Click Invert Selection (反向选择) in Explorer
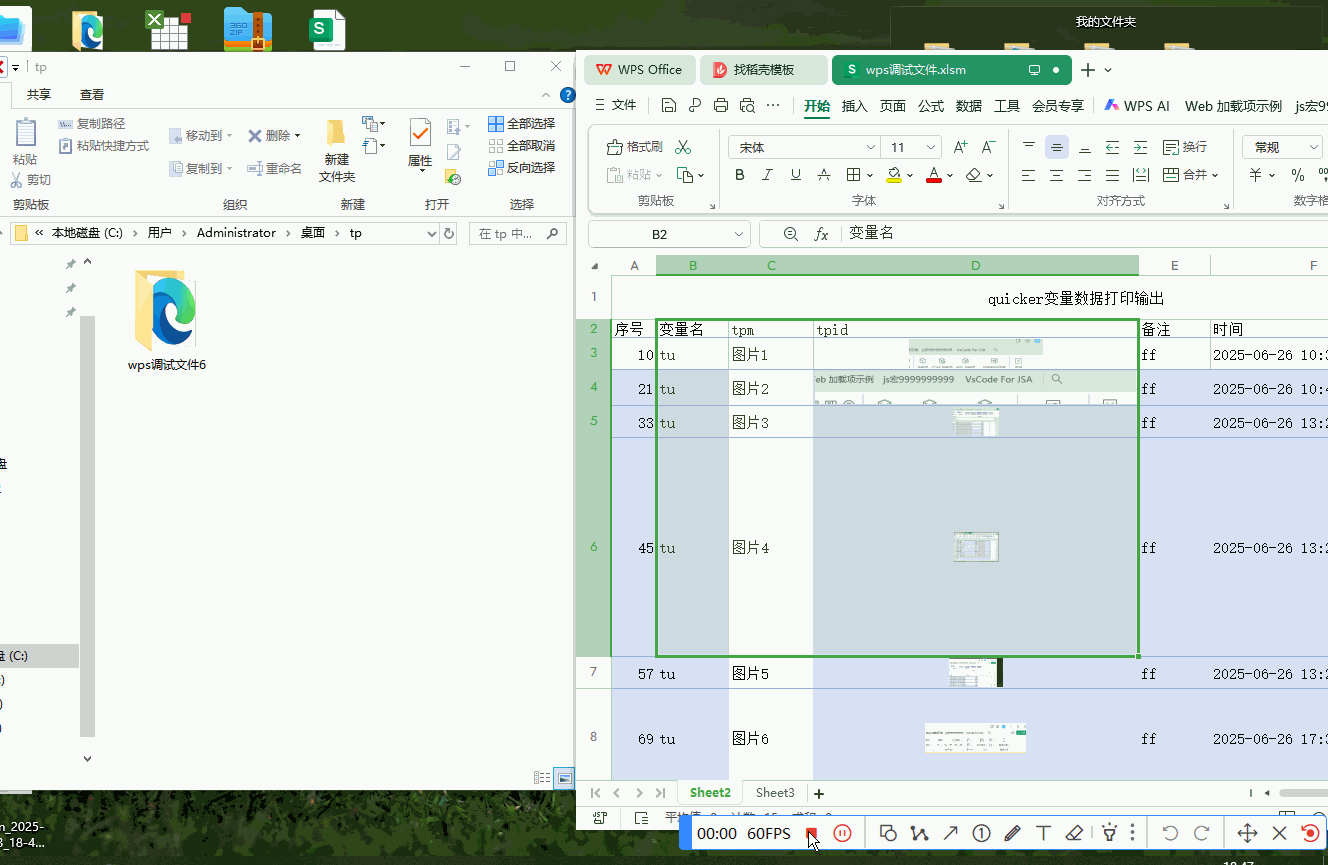Viewport: 1328px width, 865px height. pyautogui.click(x=521, y=167)
